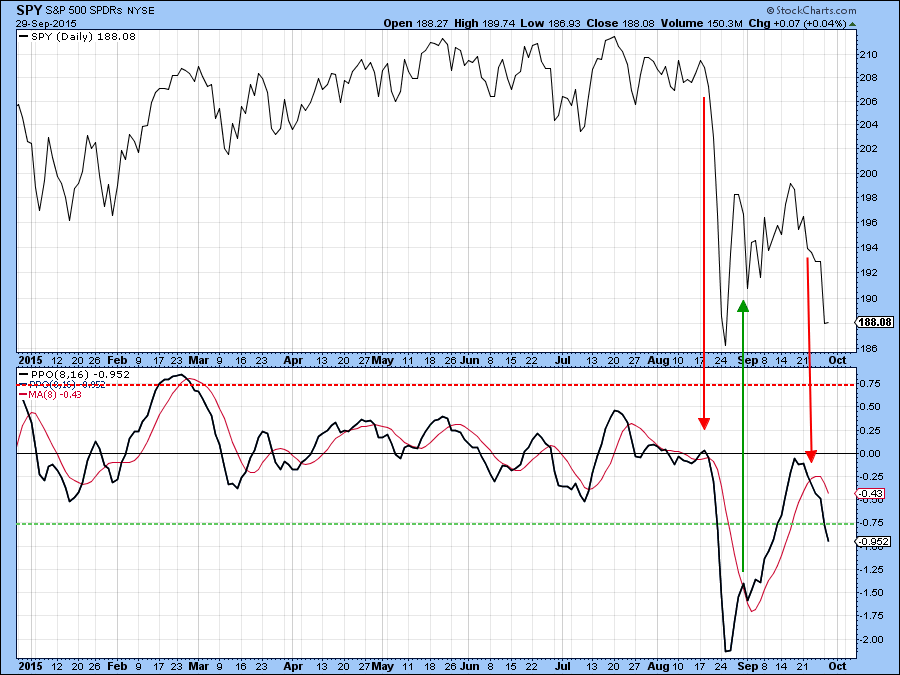Click the 204 price axis label

pos(868,125)
